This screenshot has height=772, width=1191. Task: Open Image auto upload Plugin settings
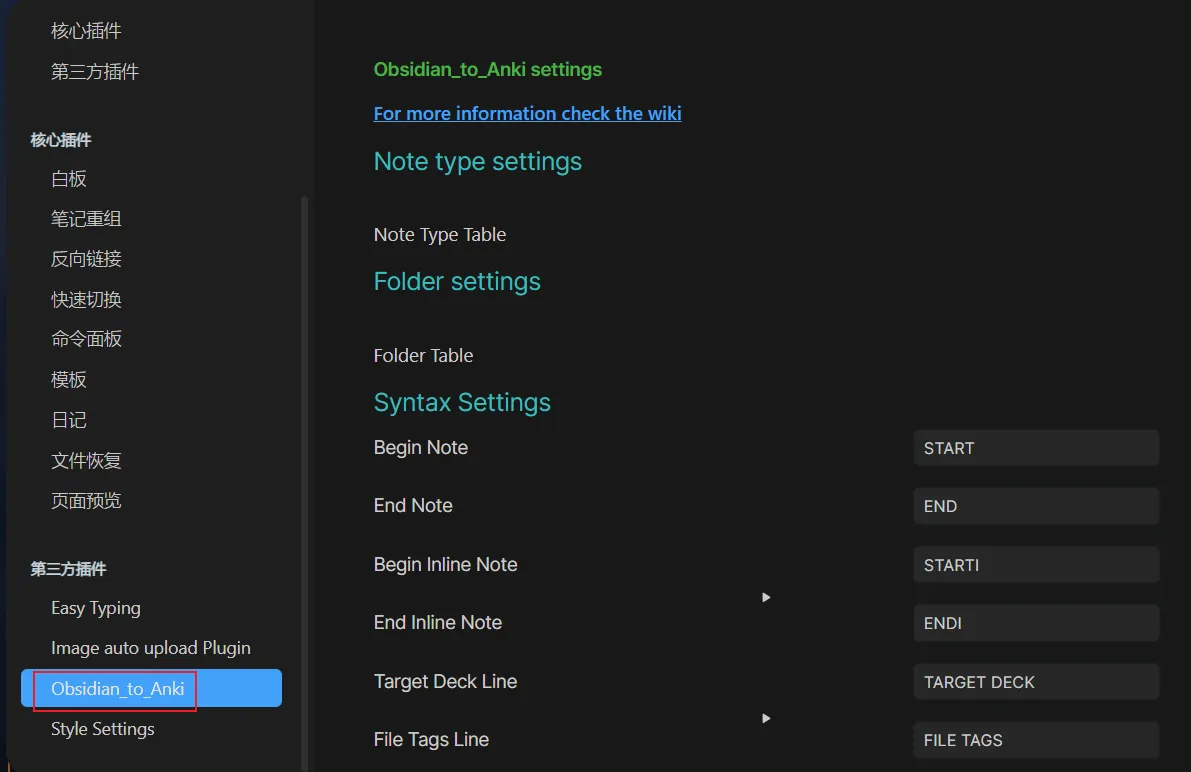pos(150,648)
